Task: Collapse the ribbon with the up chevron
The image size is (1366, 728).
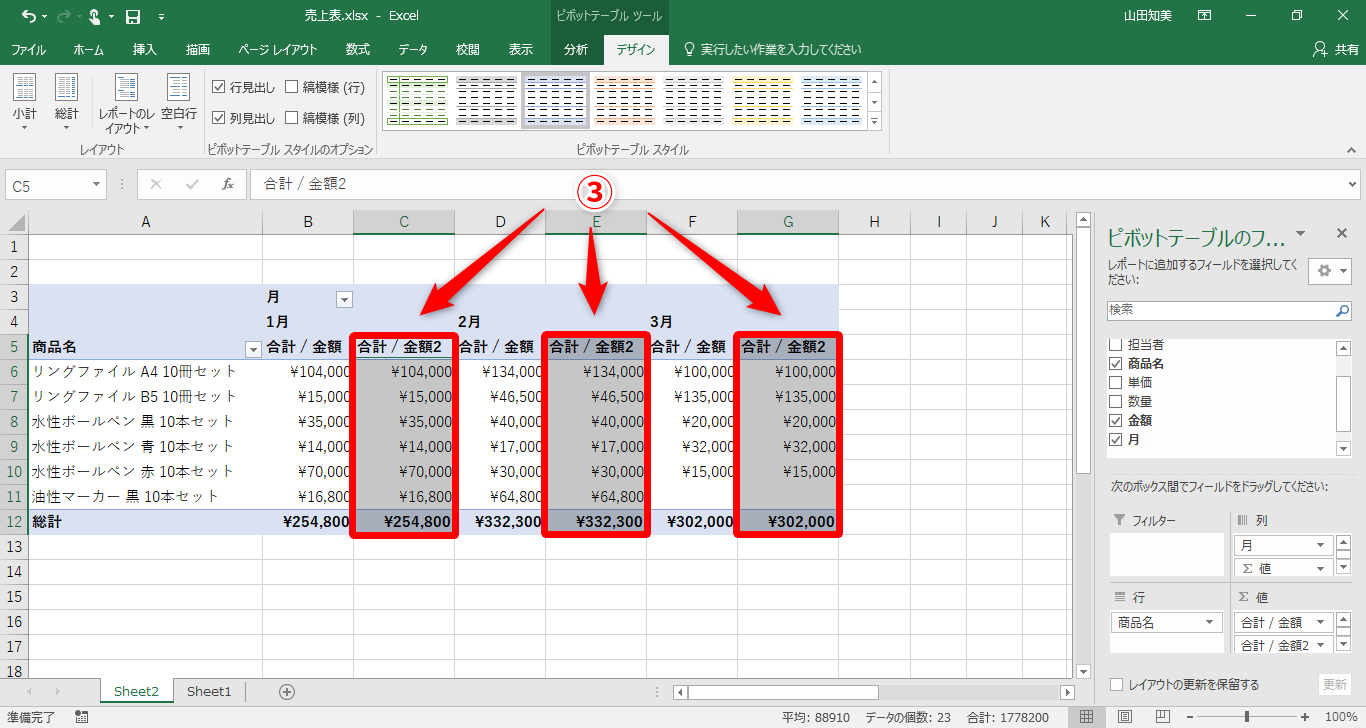Action: (1349, 150)
